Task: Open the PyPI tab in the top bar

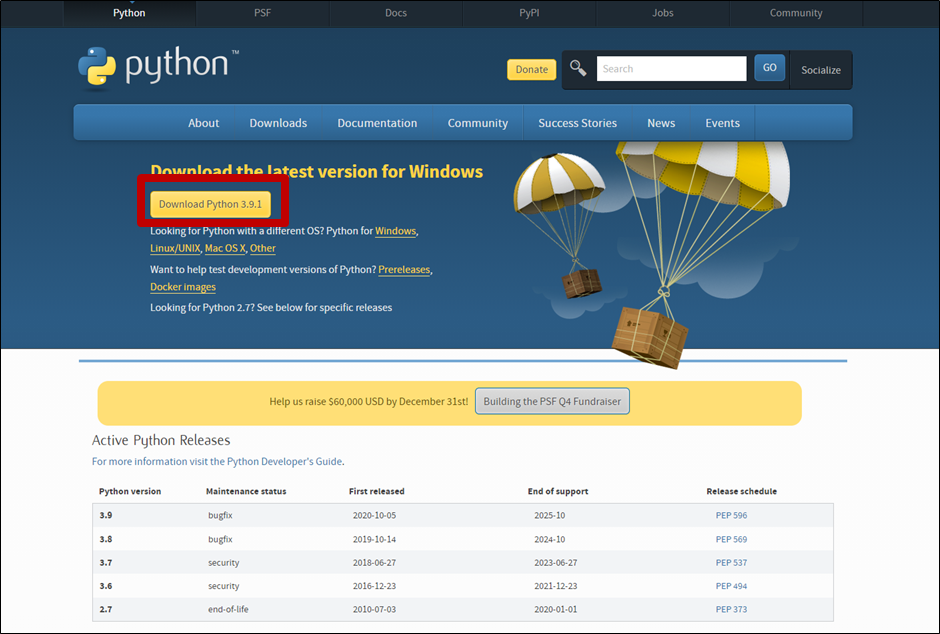Action: pyautogui.click(x=529, y=13)
